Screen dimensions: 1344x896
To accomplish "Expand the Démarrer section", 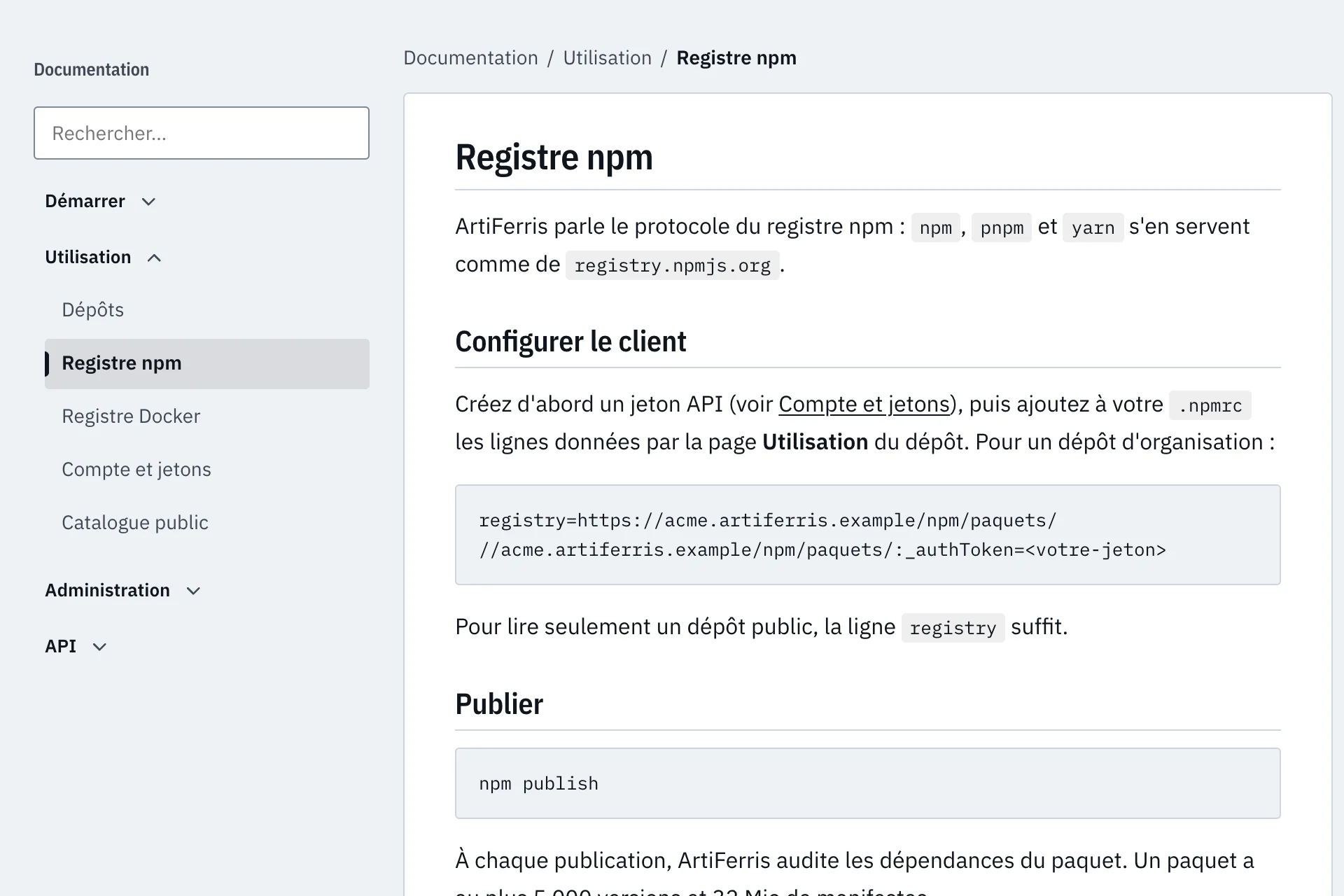I will (101, 202).
